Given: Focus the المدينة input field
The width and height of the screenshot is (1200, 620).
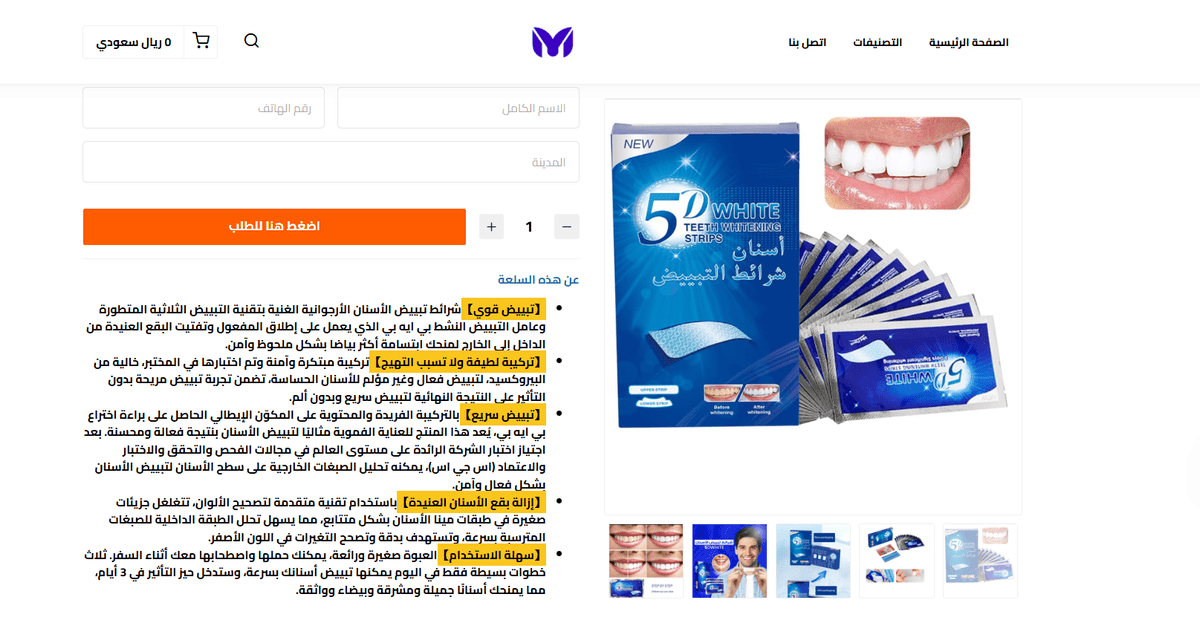Looking at the screenshot, I should point(331,162).
